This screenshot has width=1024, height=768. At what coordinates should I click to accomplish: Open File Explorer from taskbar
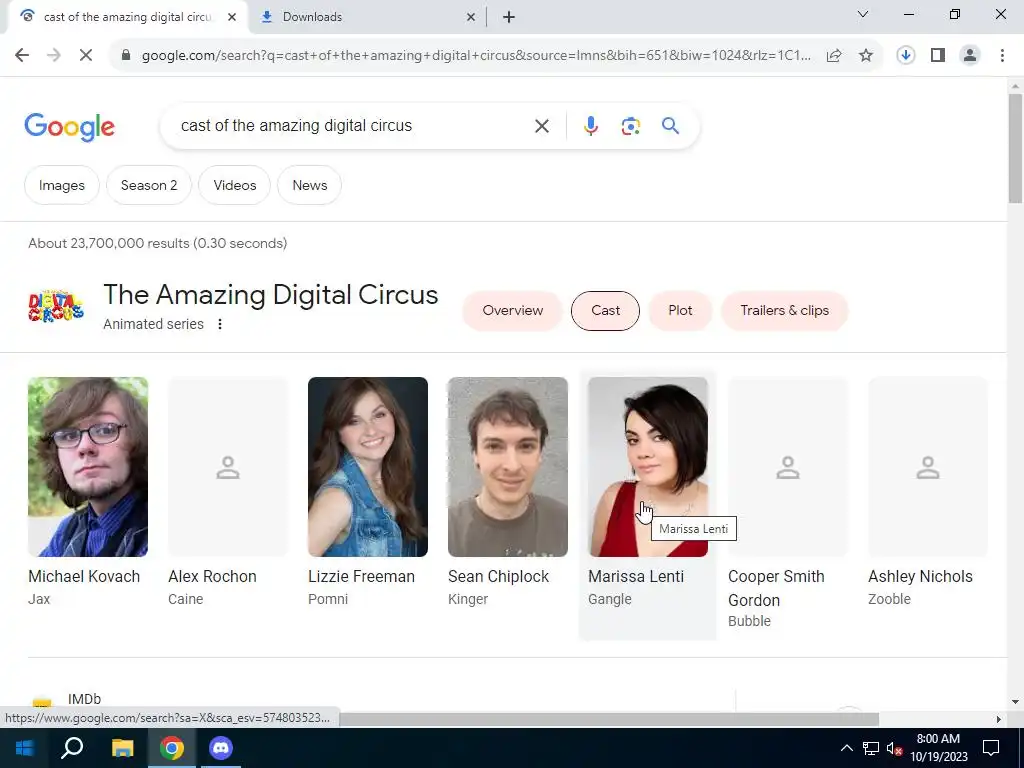coord(122,748)
